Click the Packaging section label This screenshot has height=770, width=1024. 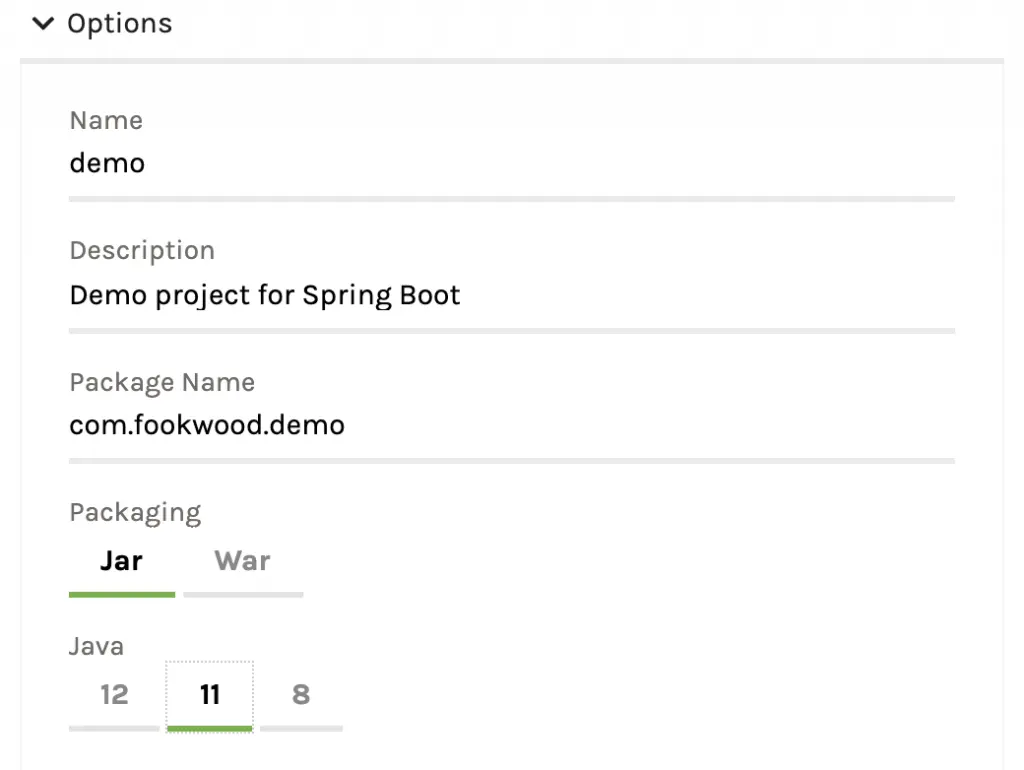tap(135, 513)
